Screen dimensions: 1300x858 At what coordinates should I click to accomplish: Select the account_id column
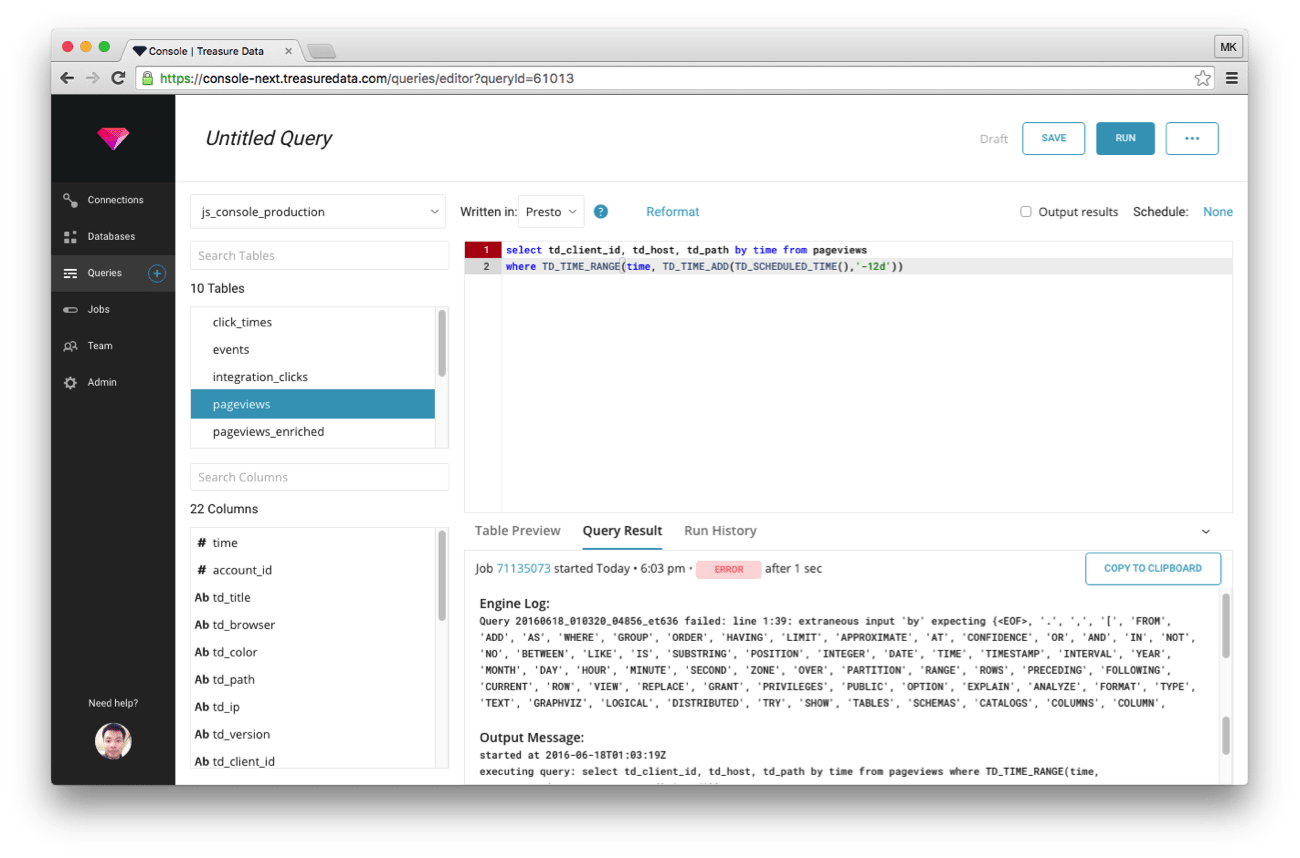tap(312, 570)
